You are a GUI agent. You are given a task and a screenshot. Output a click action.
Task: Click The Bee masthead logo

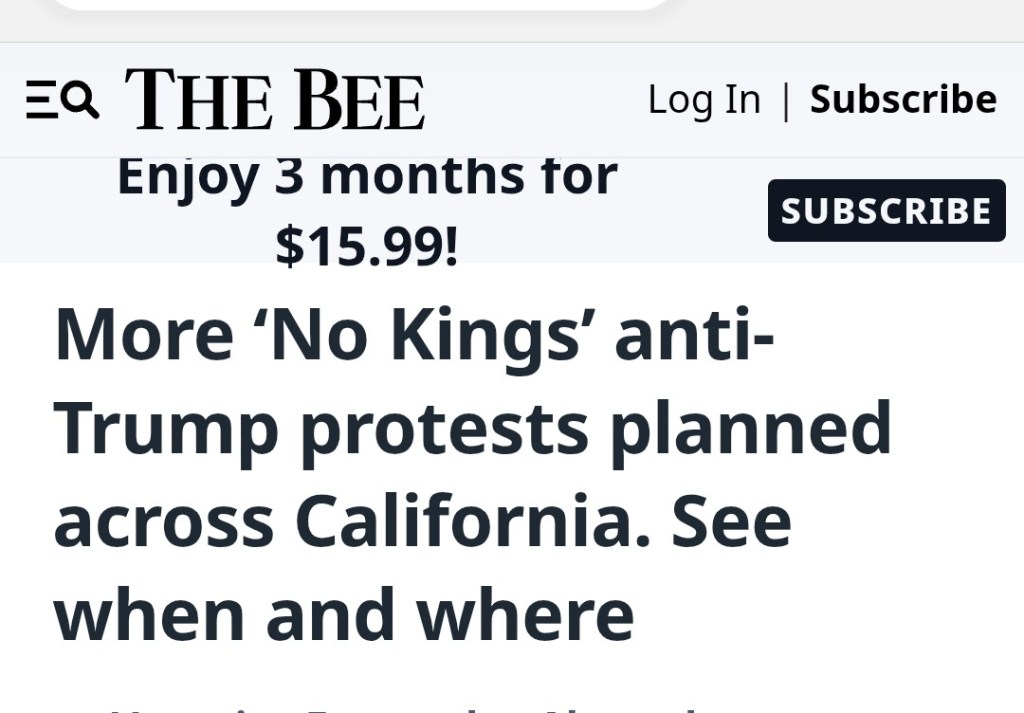(275, 100)
